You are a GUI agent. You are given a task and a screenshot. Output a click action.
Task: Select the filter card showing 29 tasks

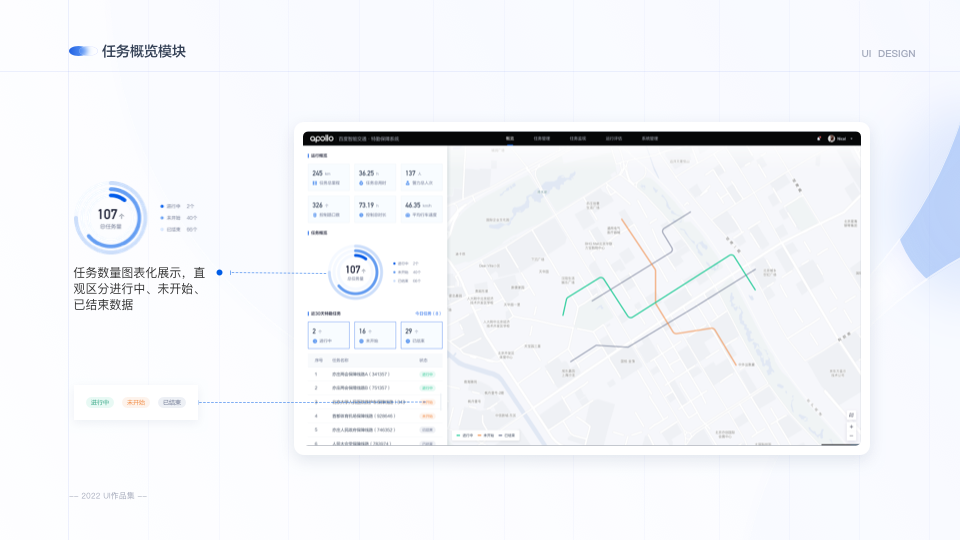click(421, 336)
